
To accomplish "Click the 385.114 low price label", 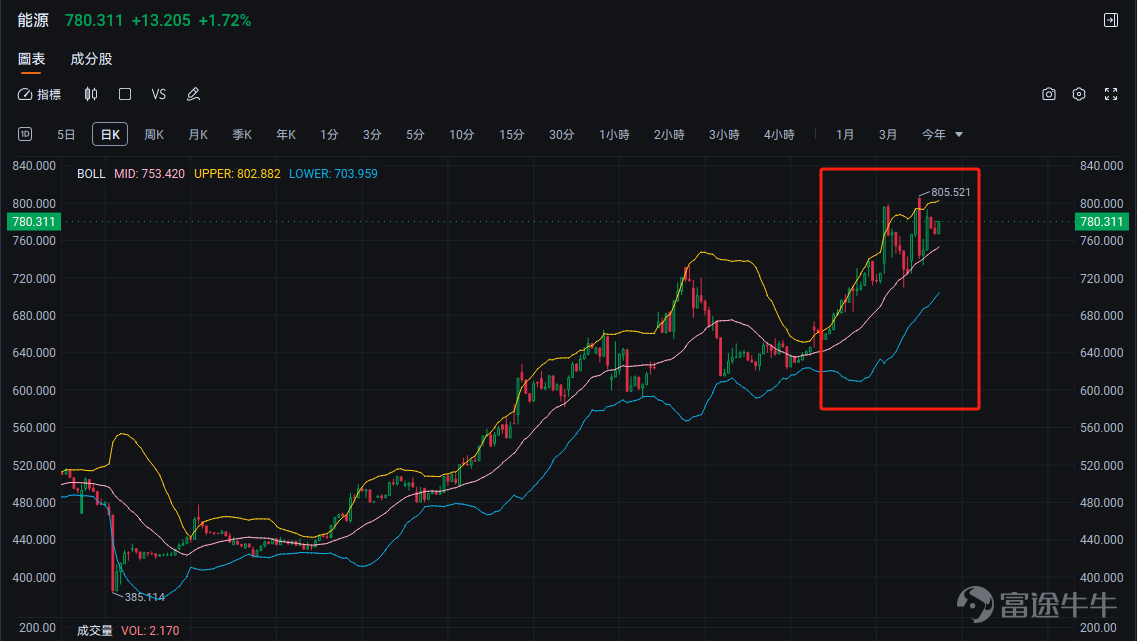I will tap(145, 597).
